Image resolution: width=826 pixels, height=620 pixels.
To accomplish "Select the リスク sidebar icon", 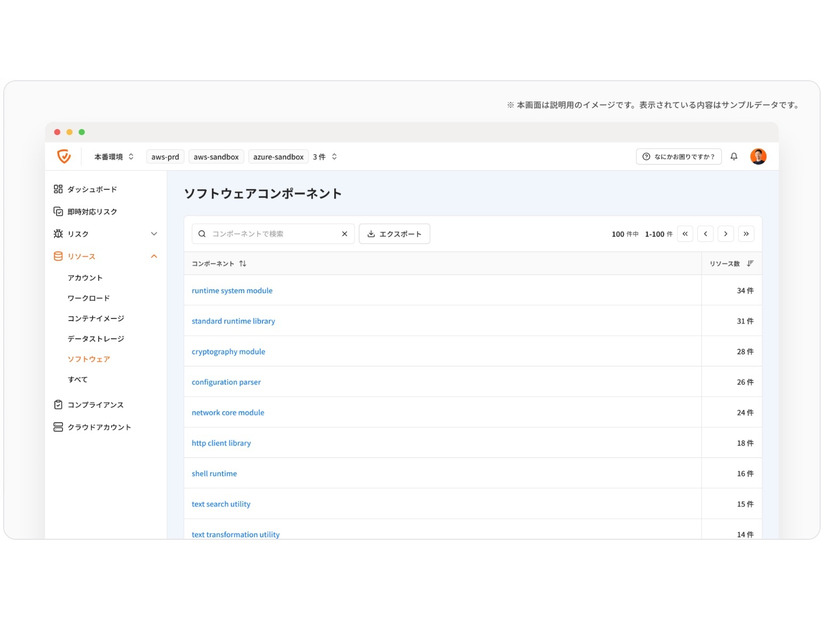I will click(58, 233).
